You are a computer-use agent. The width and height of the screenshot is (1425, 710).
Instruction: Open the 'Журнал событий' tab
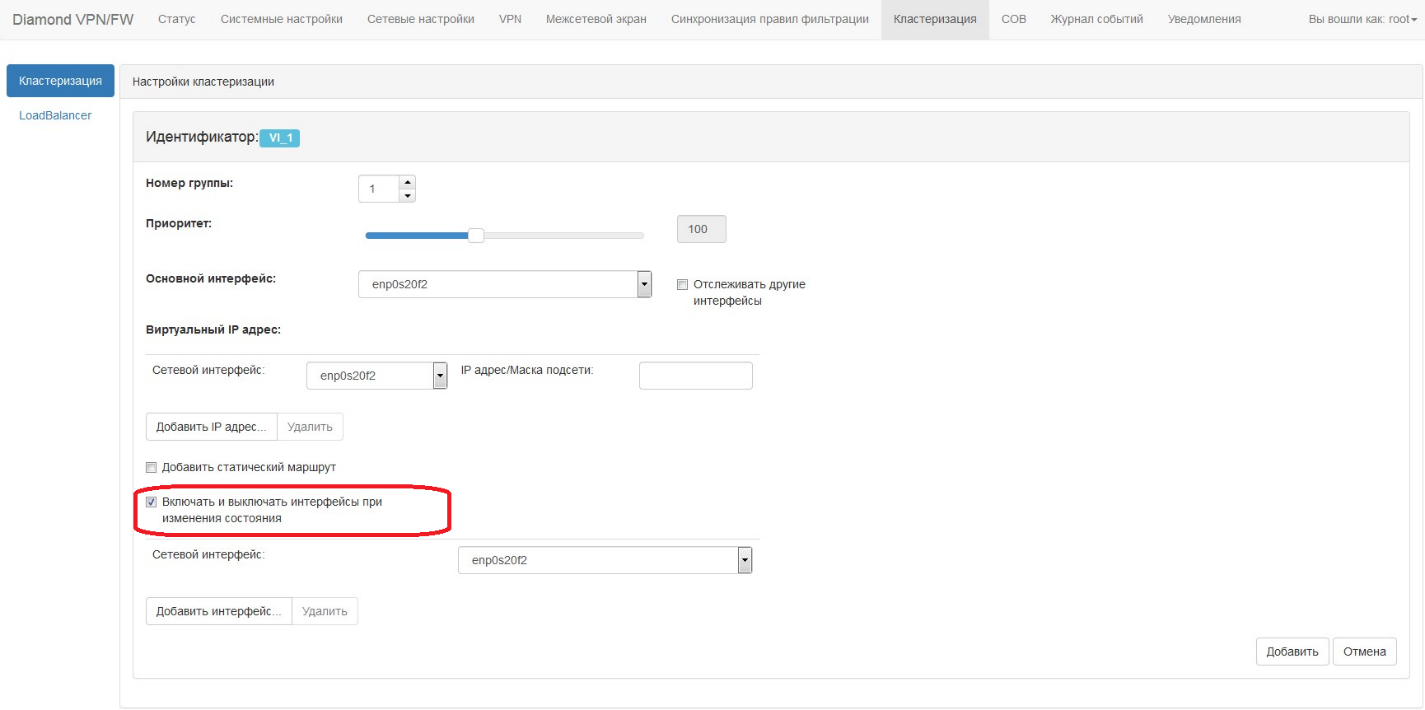[1097, 19]
